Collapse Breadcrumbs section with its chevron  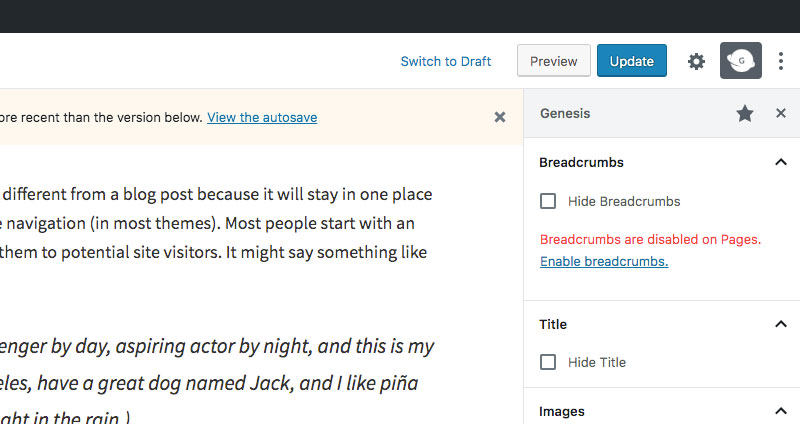point(781,162)
